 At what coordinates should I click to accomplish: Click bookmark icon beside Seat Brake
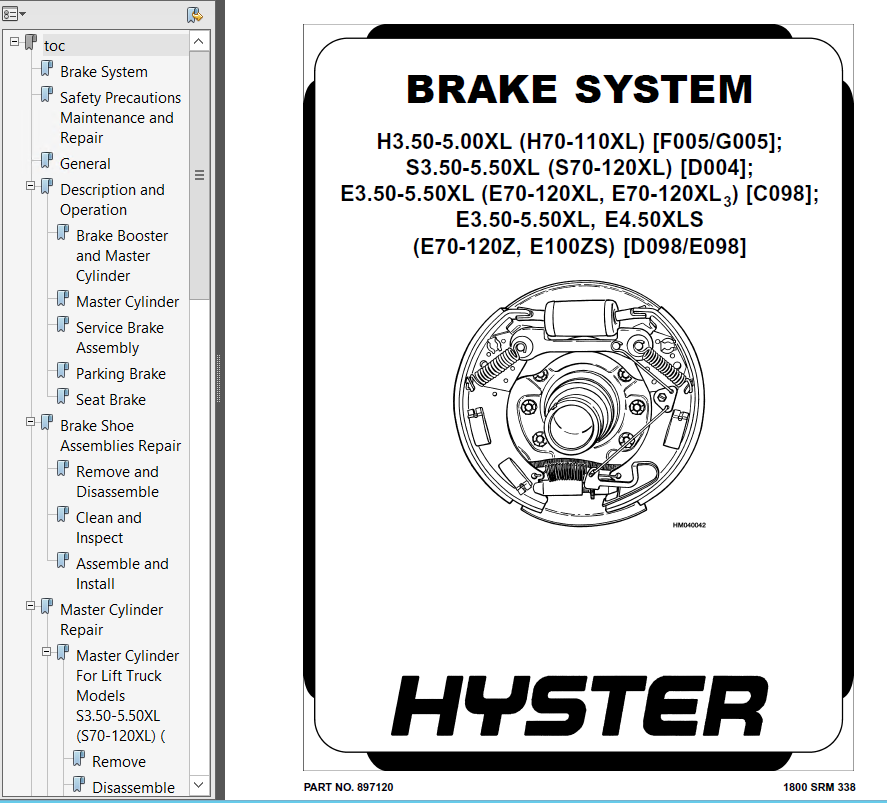pos(62,396)
